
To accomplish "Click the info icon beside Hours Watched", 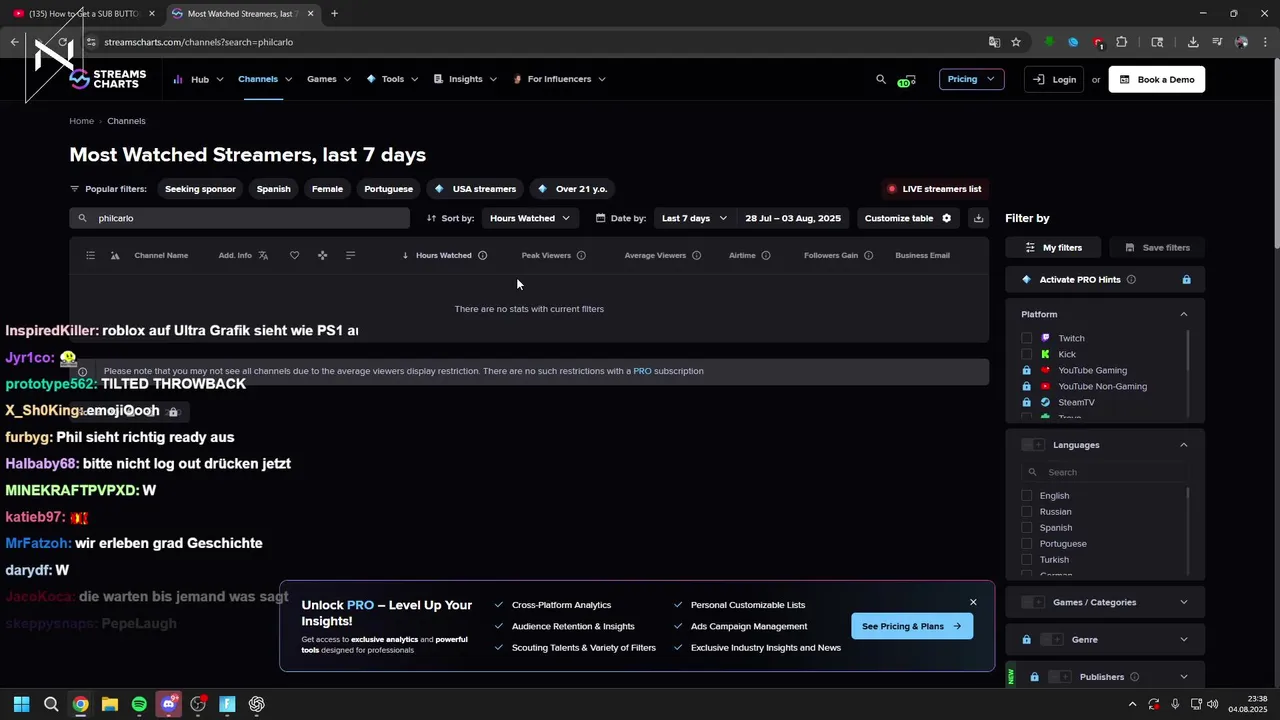I will [x=482, y=255].
